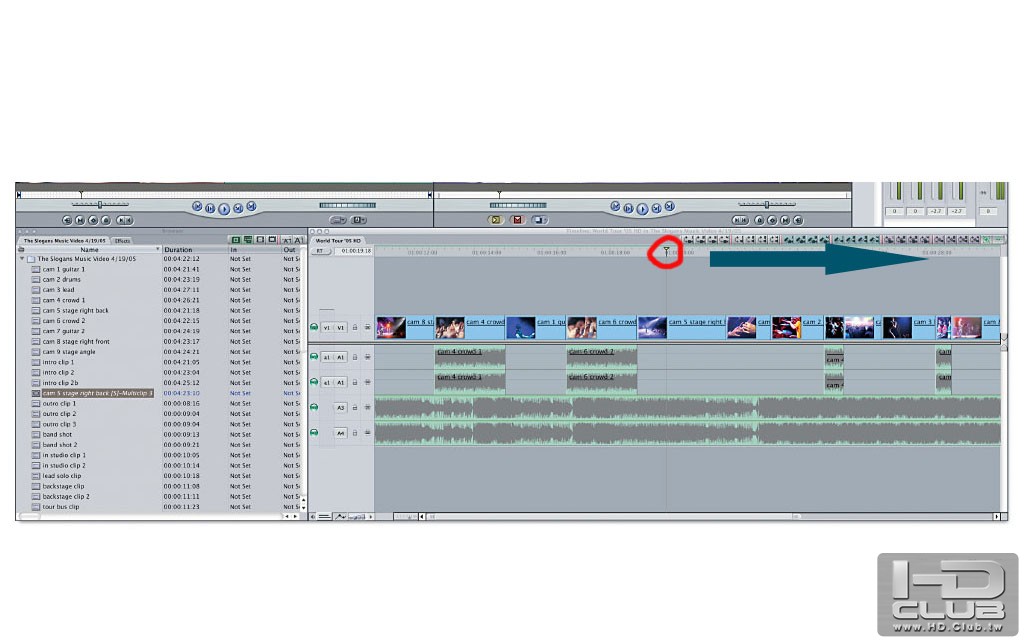
Task: Toggle Auto Select on the V1 track
Action: (x=368, y=327)
